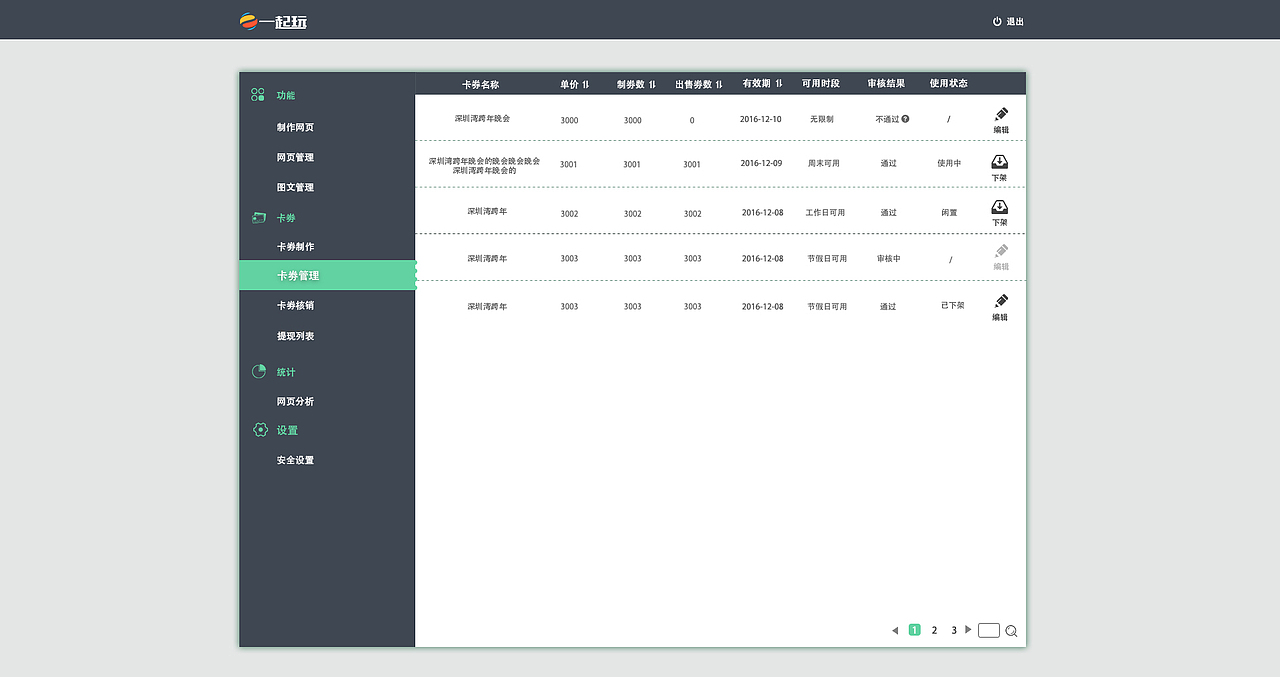
Task: Open 图文管理 in the sidebar
Action: point(295,188)
